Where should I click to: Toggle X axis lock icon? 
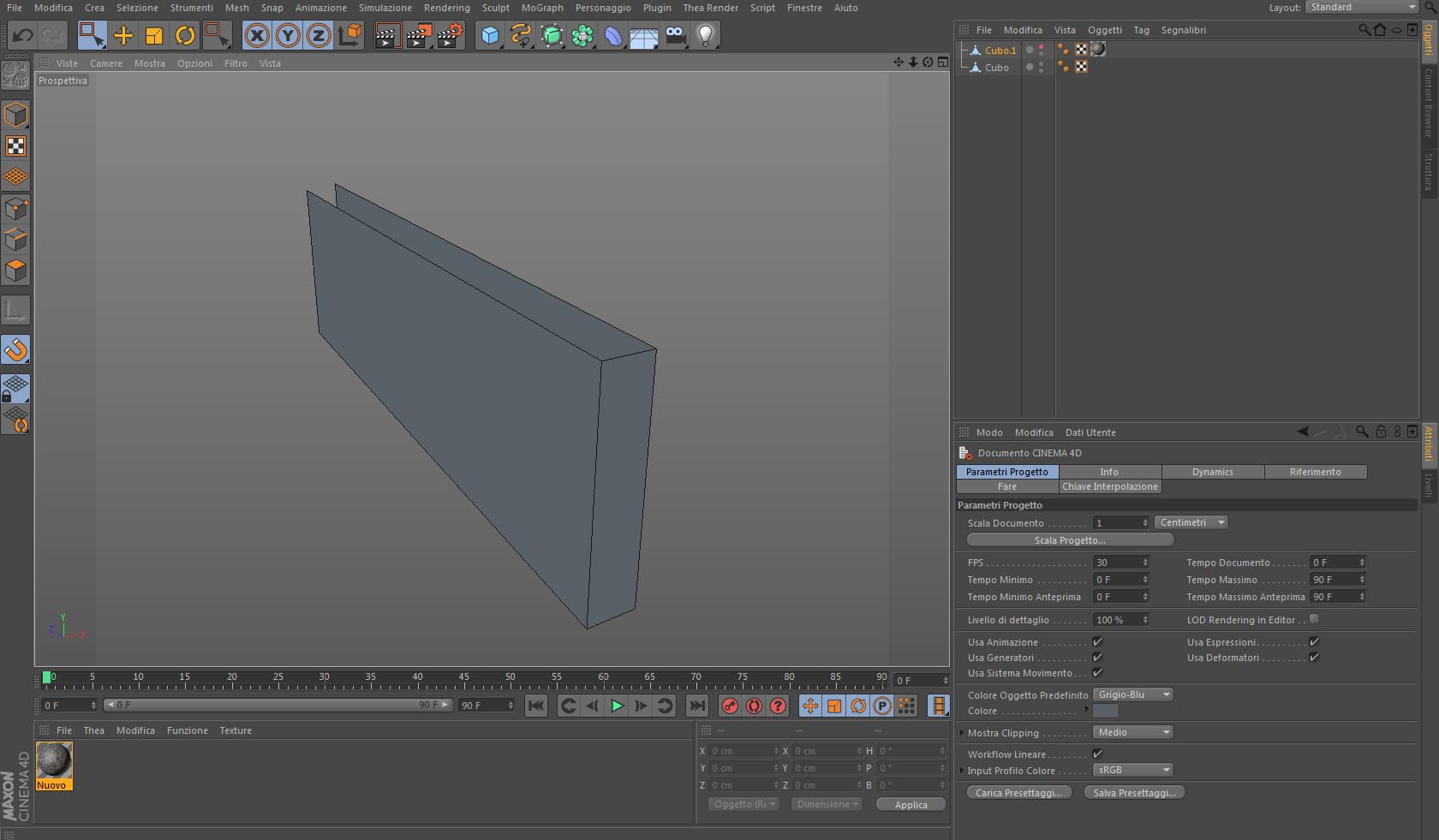tap(257, 36)
